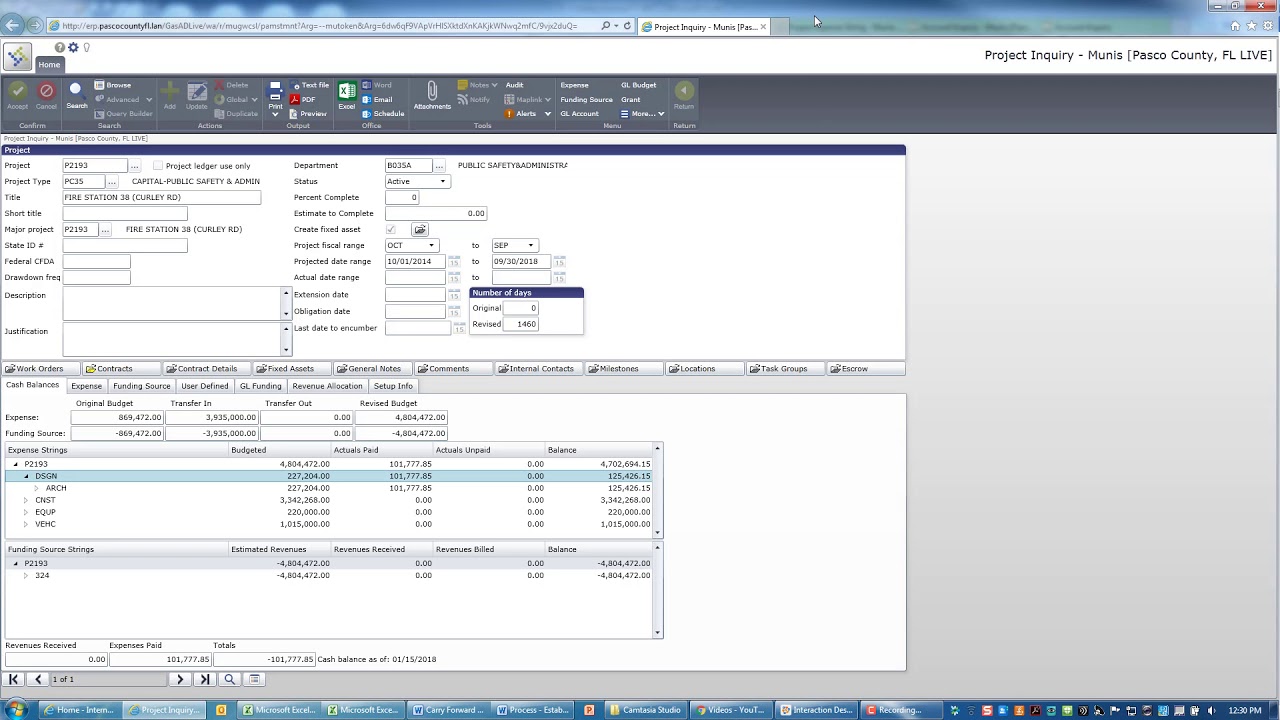Open the Audit tool
Image resolution: width=1280 pixels, height=720 pixels.
pos(514,85)
